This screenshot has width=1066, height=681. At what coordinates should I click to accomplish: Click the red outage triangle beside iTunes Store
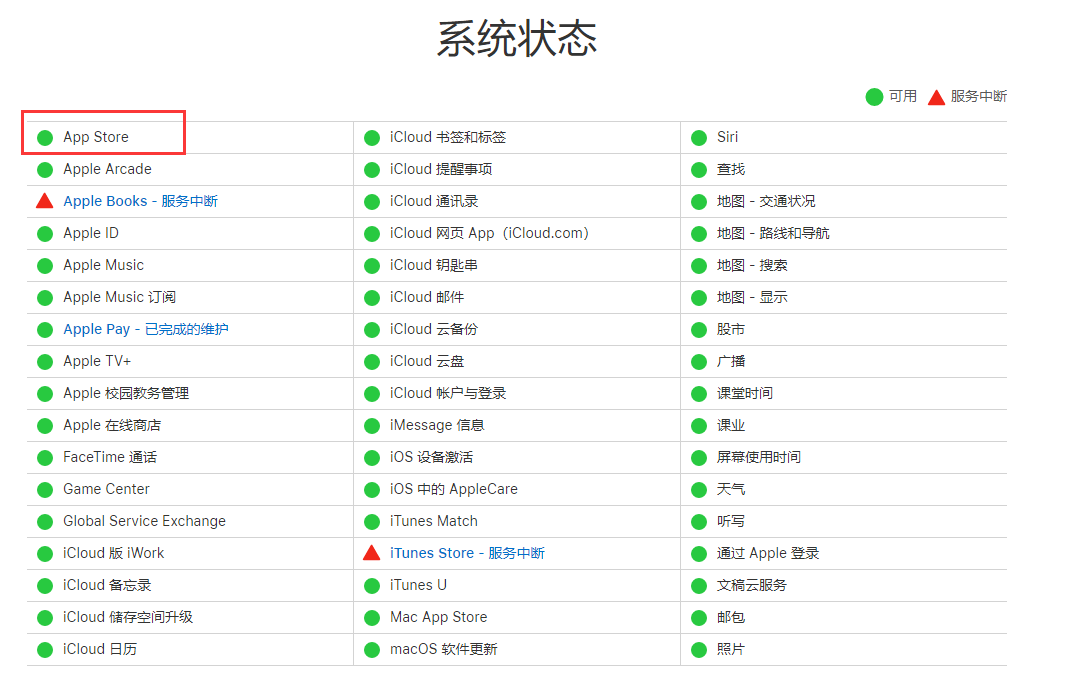point(371,553)
